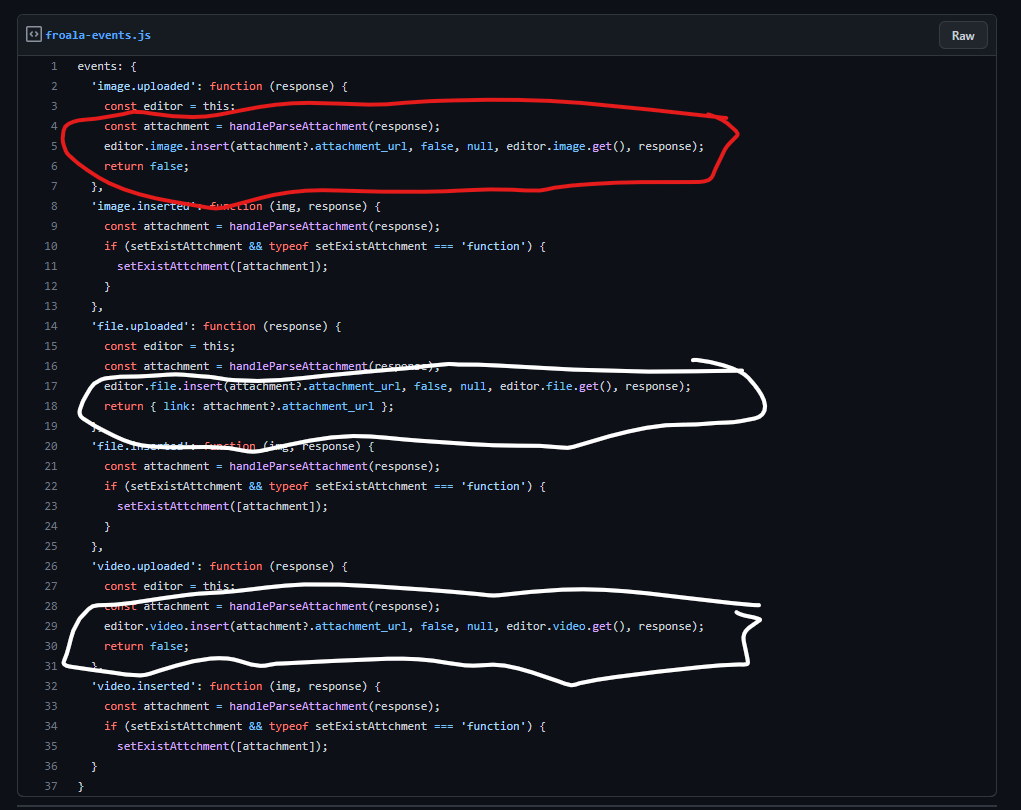Screen dimensions: 1021x810
Task: Click 'const attachment' on line 33
Action: 156,706
